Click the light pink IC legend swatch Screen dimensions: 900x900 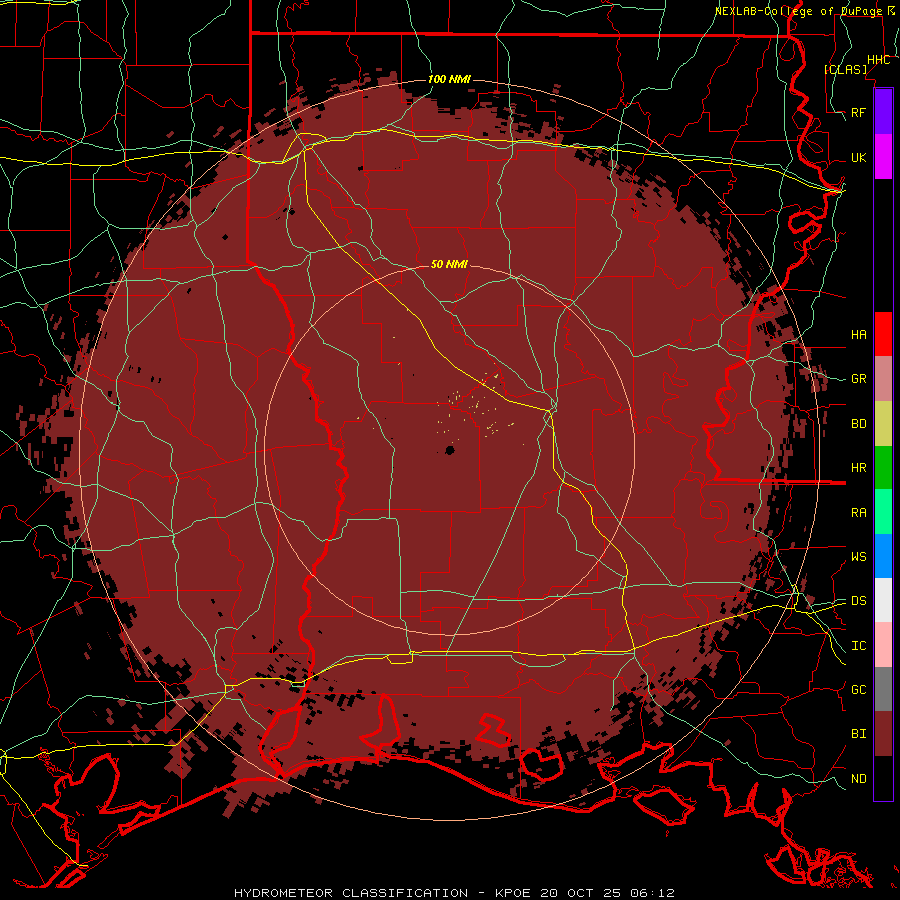click(x=883, y=645)
